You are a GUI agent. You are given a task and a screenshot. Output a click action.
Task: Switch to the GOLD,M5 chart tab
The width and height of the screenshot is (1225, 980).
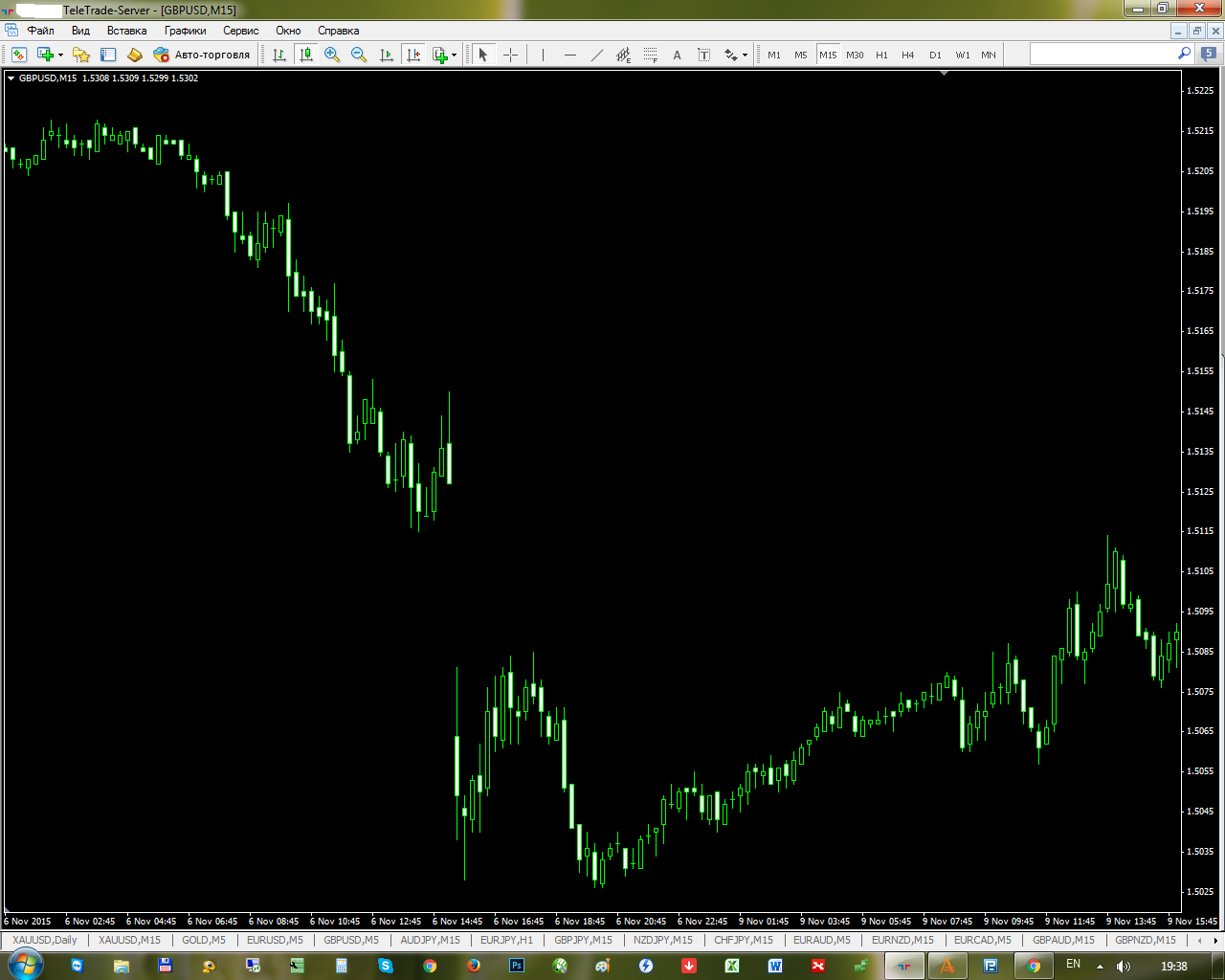204,940
